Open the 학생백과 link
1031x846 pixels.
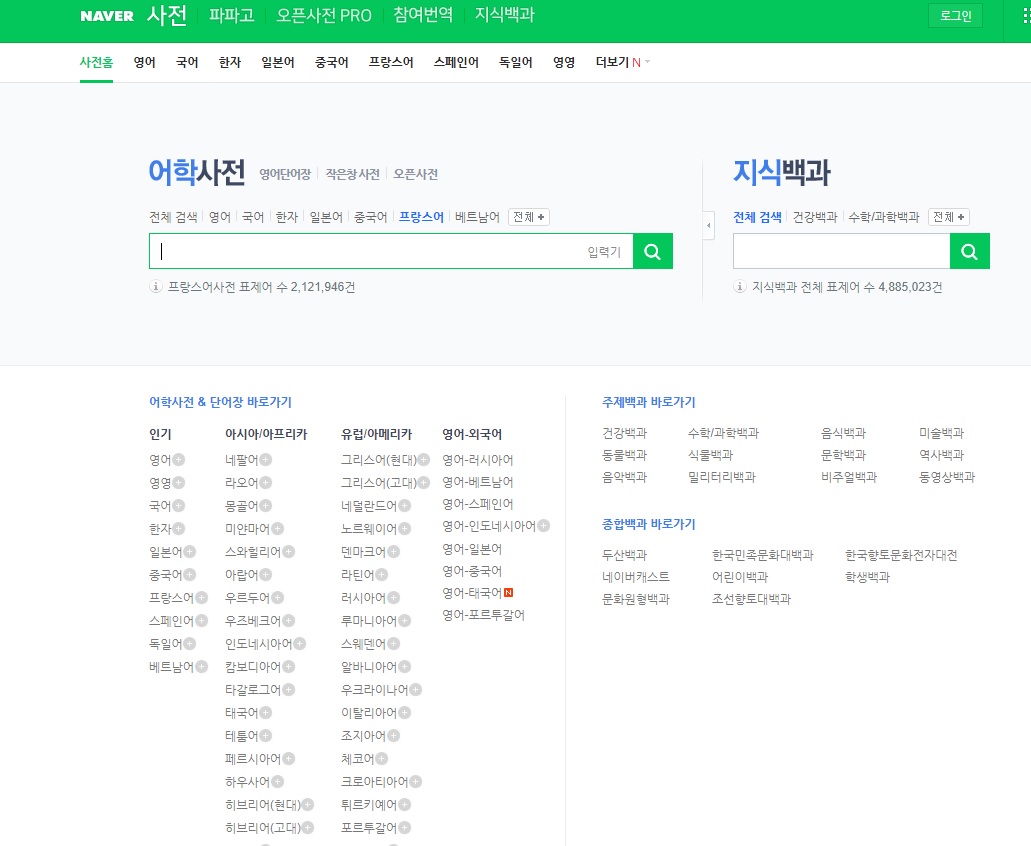867,576
